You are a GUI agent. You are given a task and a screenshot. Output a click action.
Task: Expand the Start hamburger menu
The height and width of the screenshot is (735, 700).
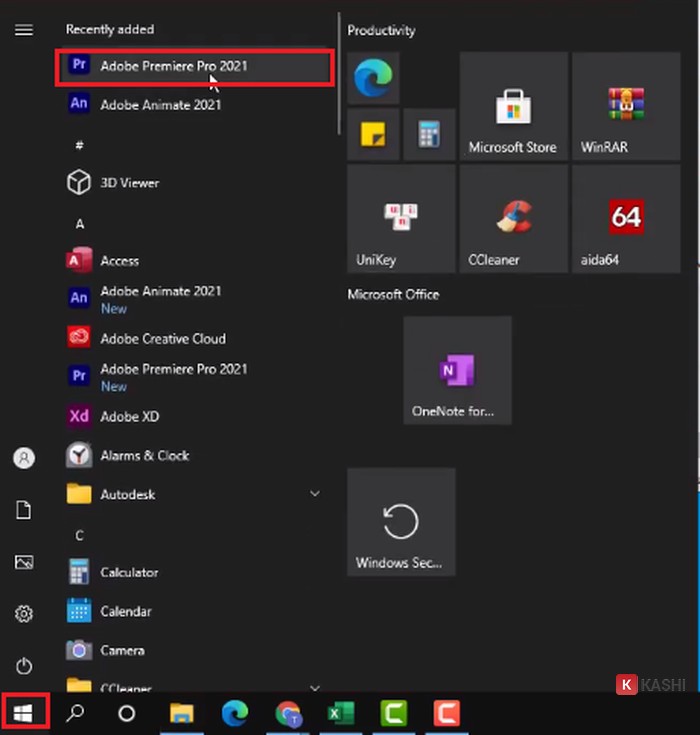[x=24, y=30]
